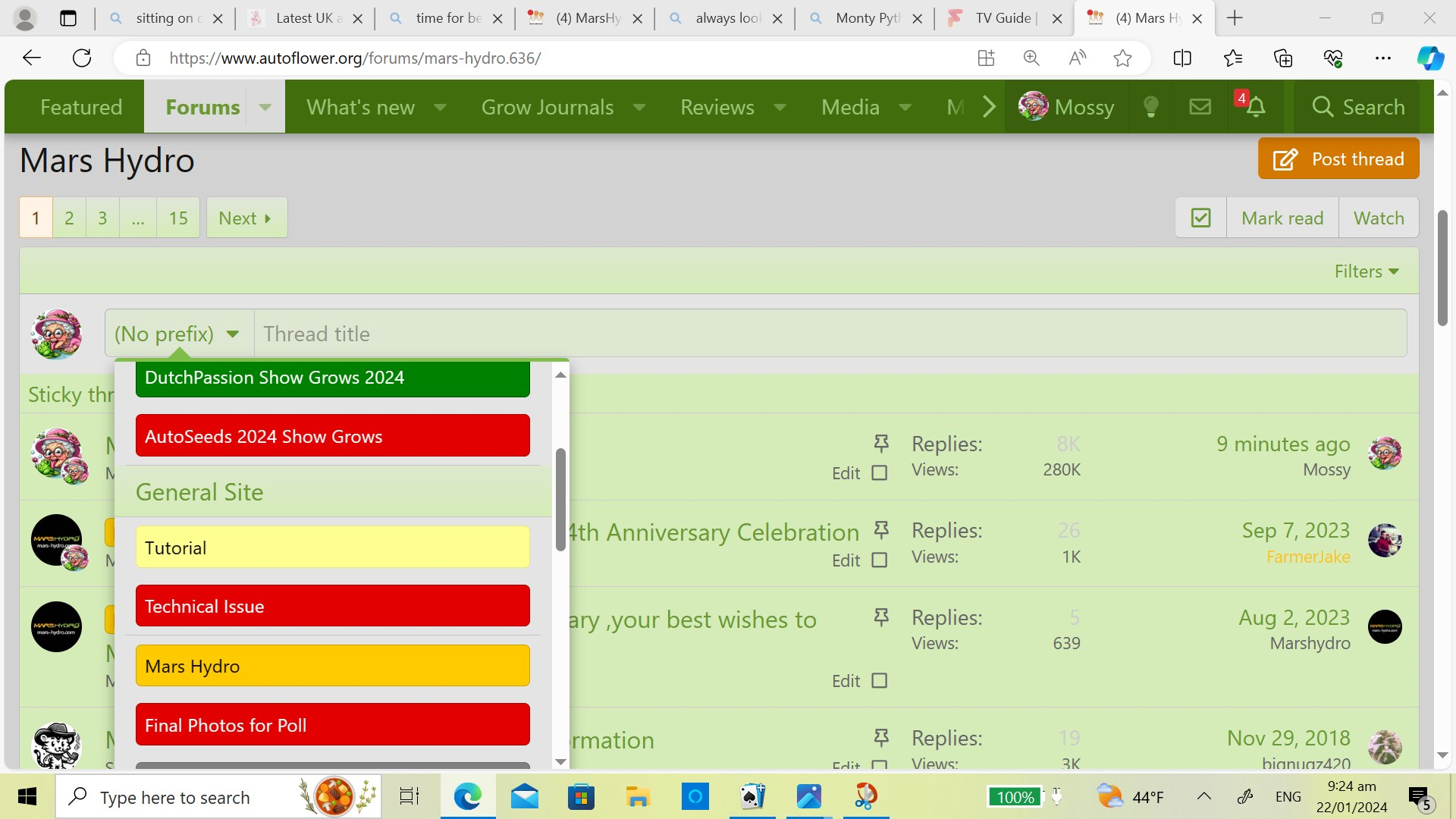
Task: Select orange Mars Hydro prefix
Action: click(333, 666)
